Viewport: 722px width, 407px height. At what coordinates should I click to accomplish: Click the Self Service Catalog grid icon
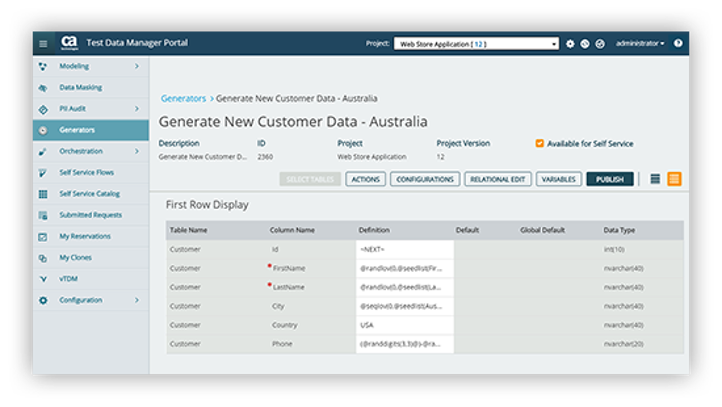click(43, 194)
